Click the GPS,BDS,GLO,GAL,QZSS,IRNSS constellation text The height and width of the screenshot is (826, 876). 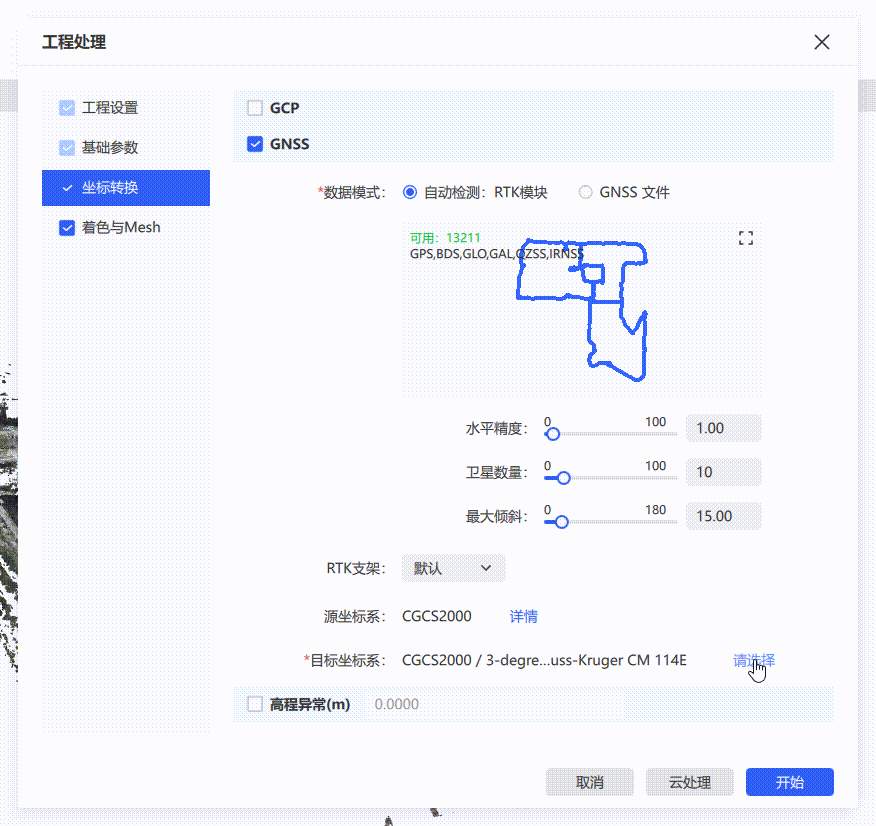[497, 254]
